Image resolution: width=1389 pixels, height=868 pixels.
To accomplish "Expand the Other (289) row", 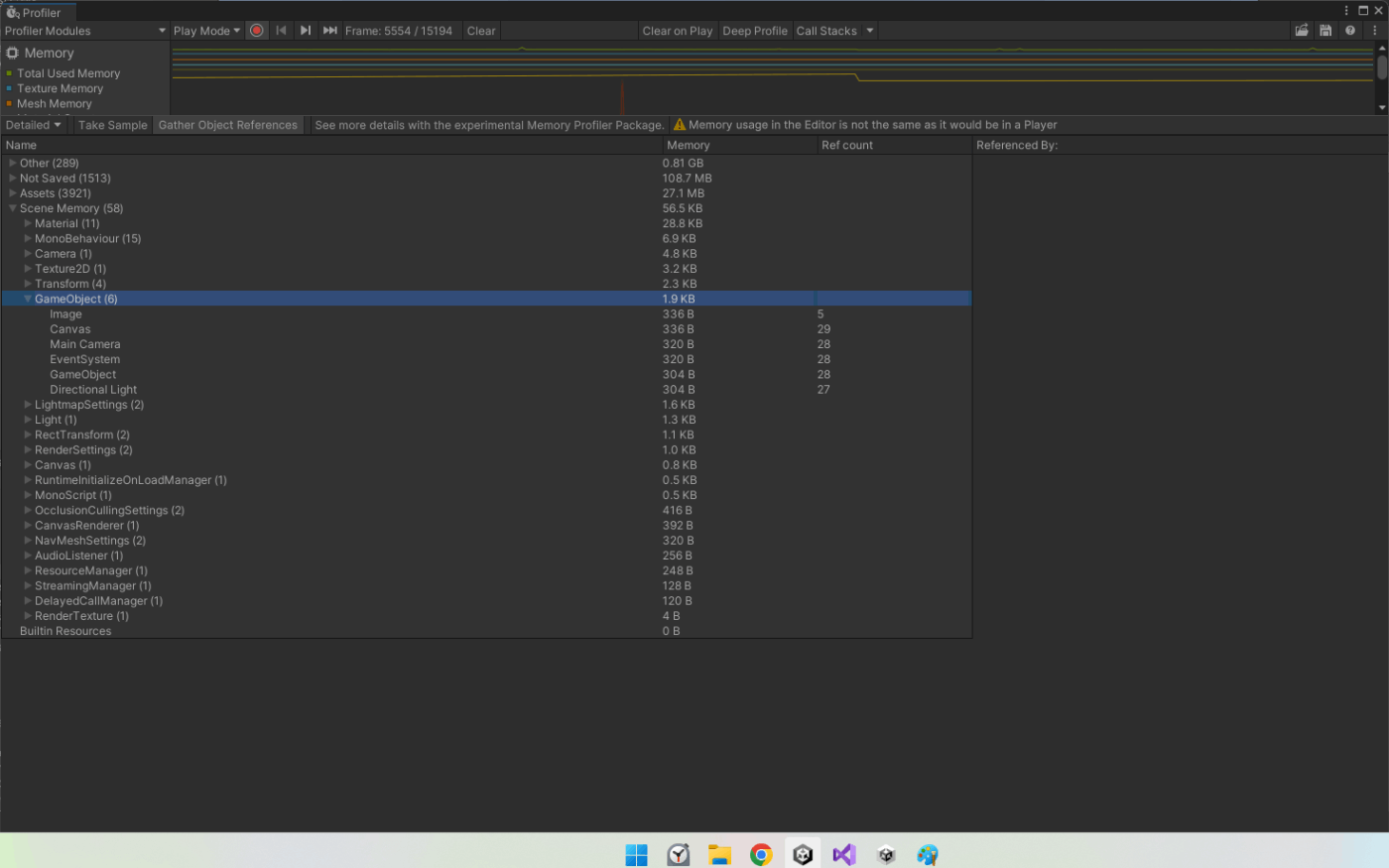I will coord(12,163).
